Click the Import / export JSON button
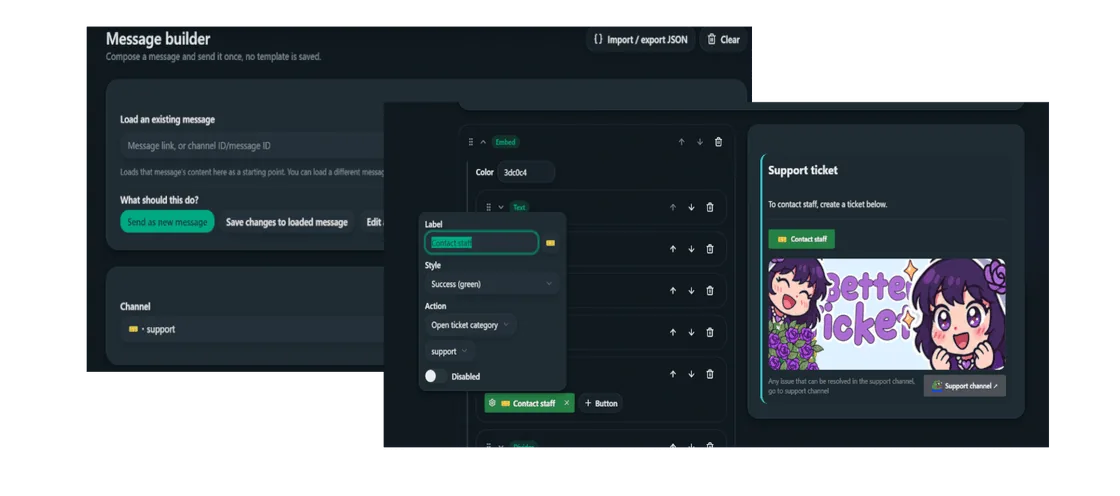 click(x=641, y=40)
